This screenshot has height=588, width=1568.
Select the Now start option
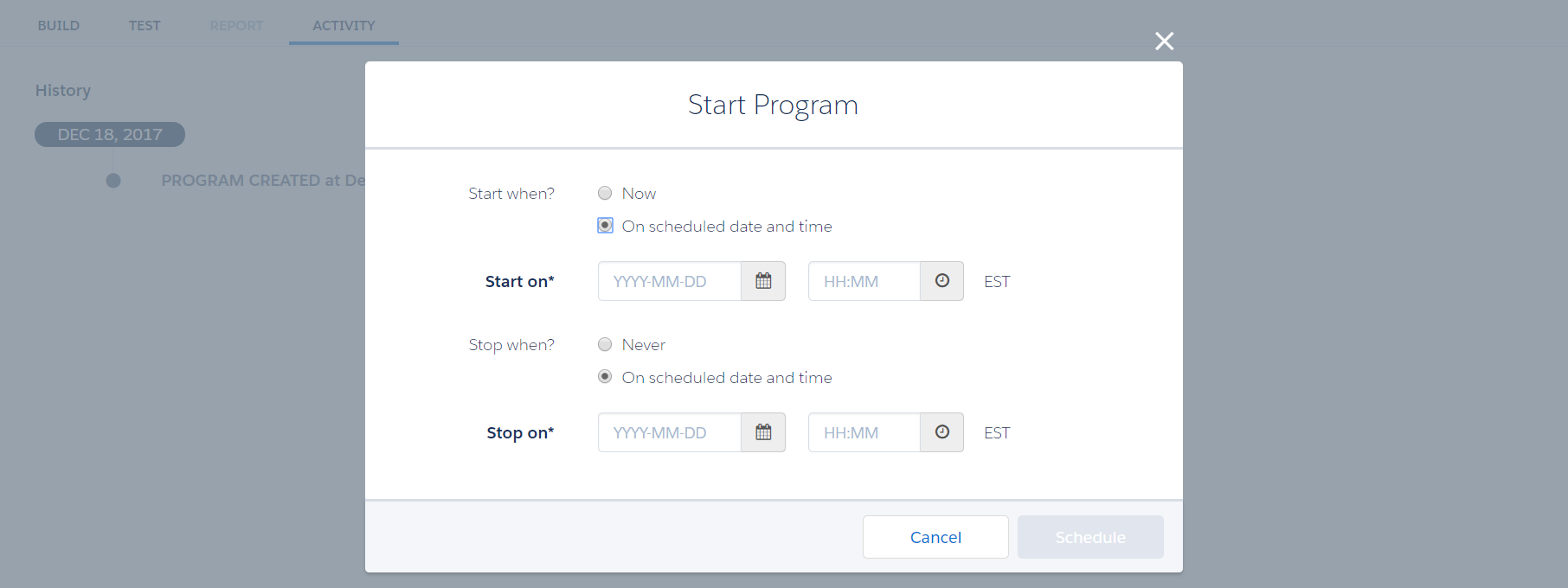(604, 193)
